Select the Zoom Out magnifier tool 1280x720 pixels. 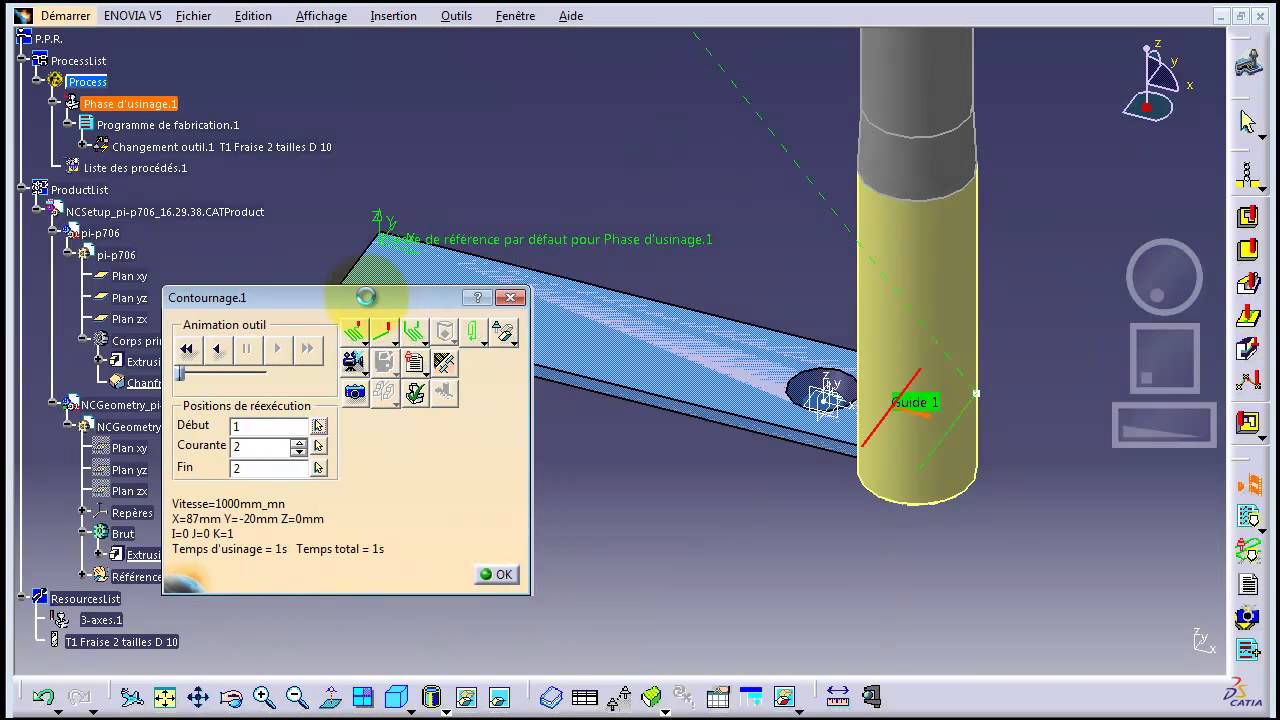(x=297, y=697)
